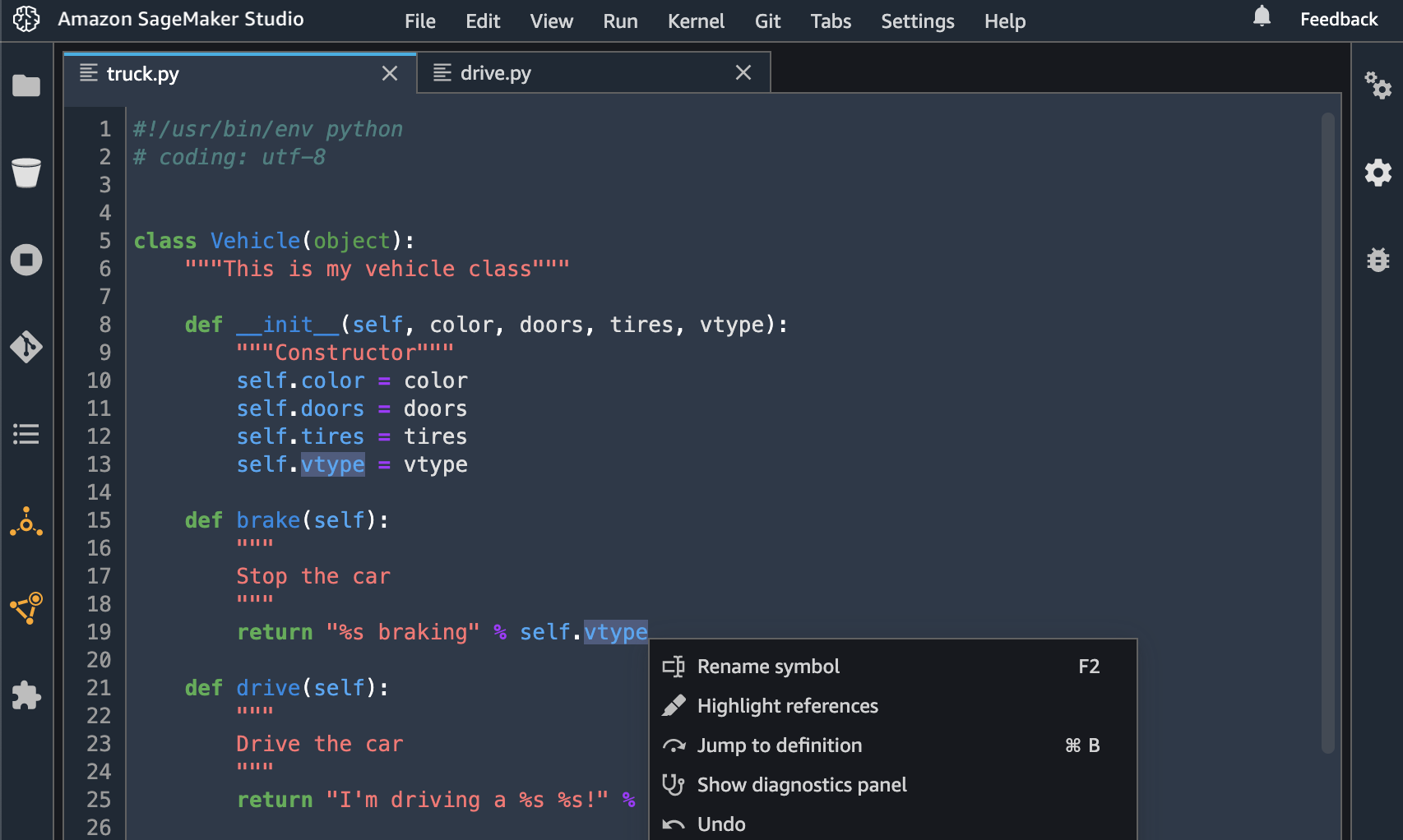
Task: Click the brake method name
Action: (268, 520)
